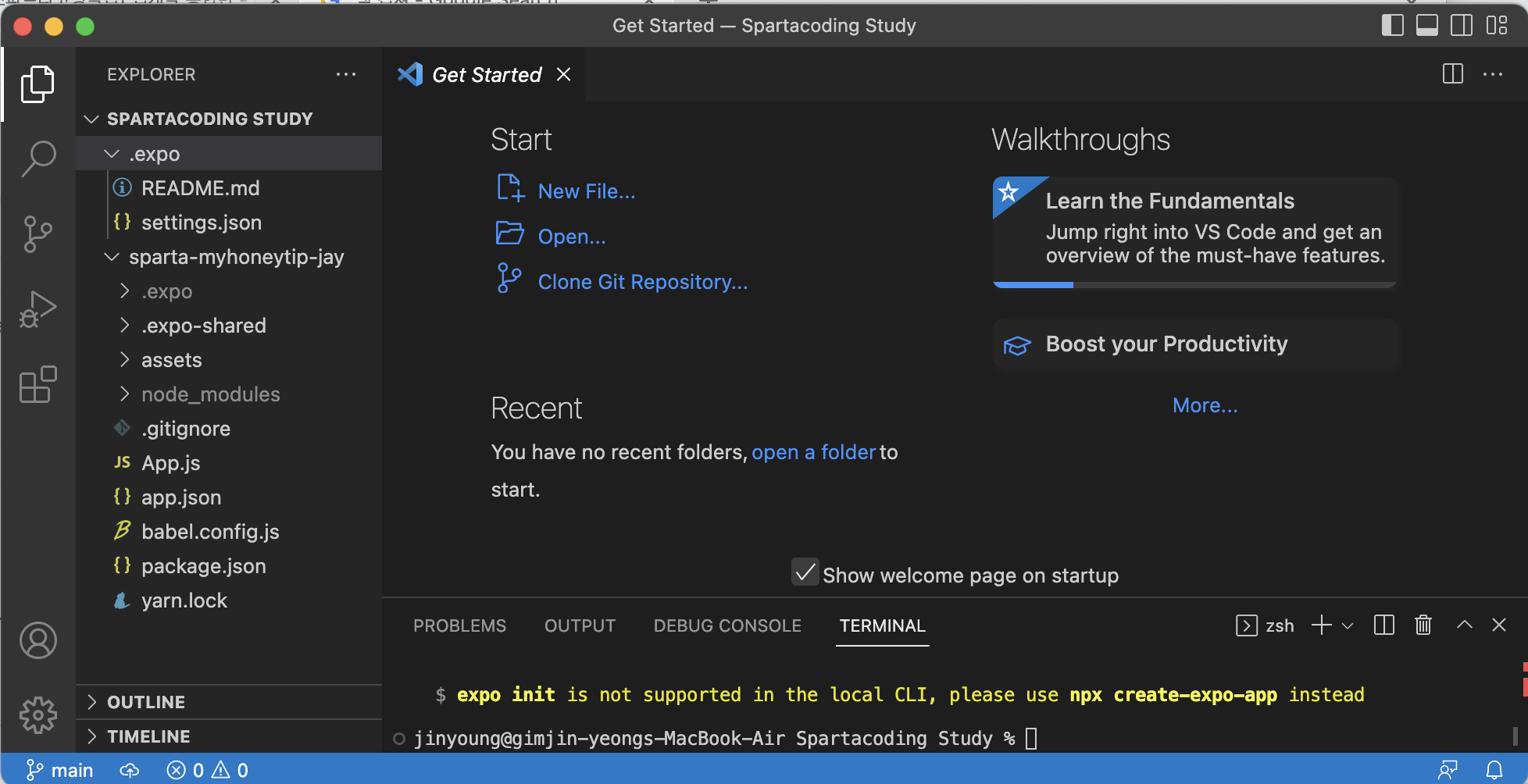Image resolution: width=1528 pixels, height=784 pixels.
Task: Open the Source Control view
Action: 37,233
